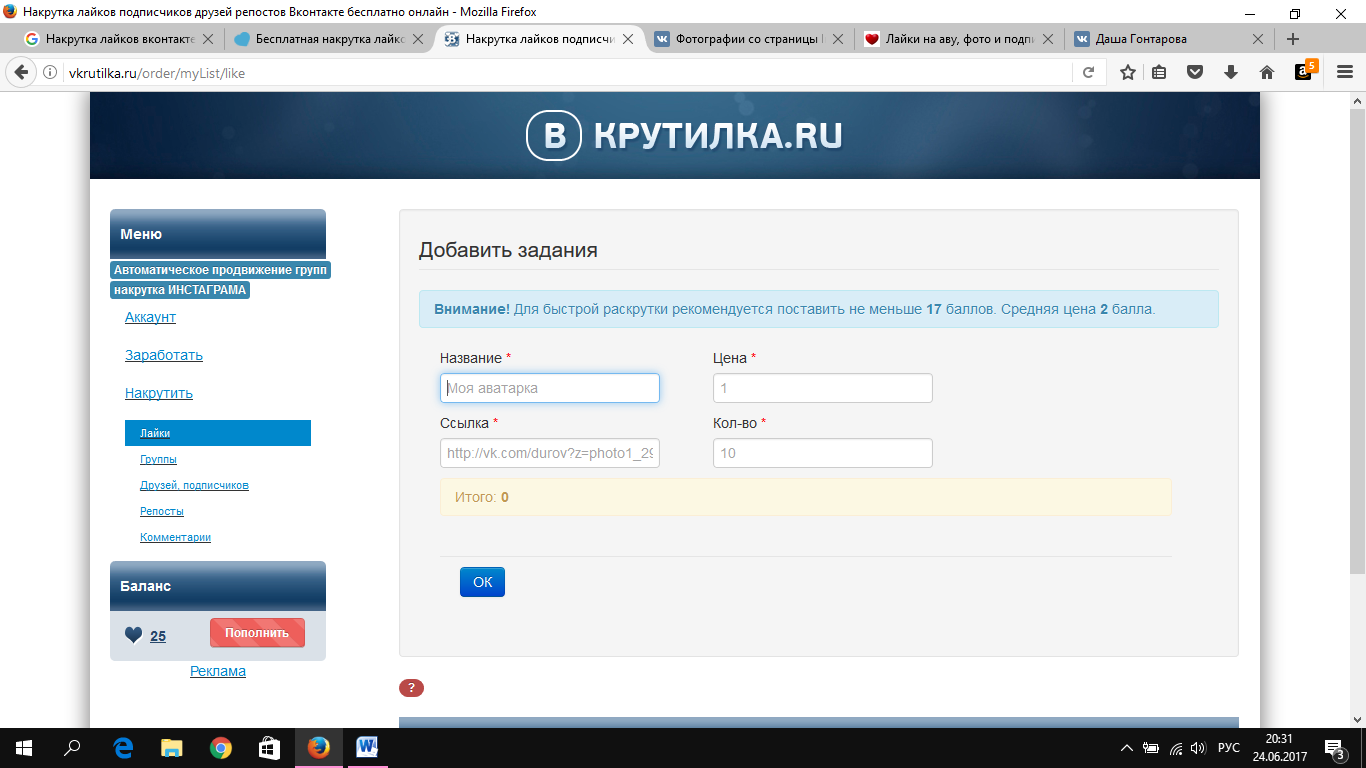Launch Google Chrome from the taskbar
Screen dimensions: 1366x768
221,747
